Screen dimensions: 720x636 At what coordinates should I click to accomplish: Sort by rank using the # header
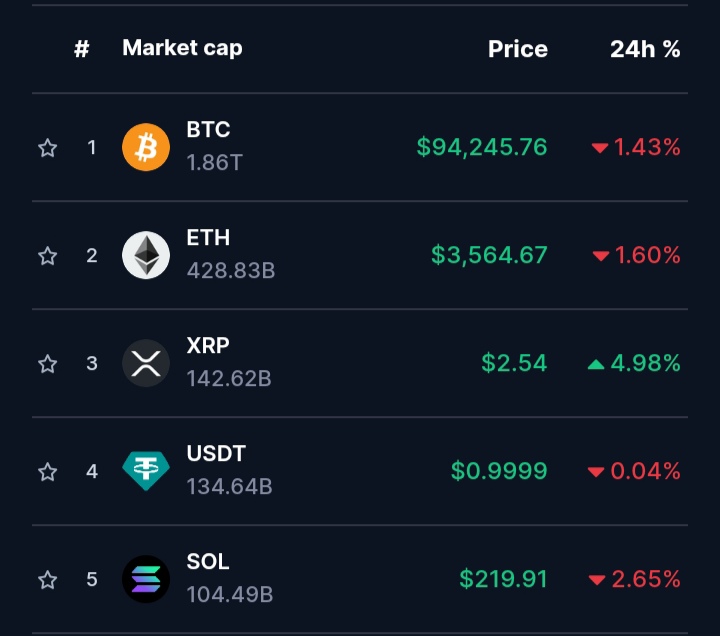coord(82,49)
